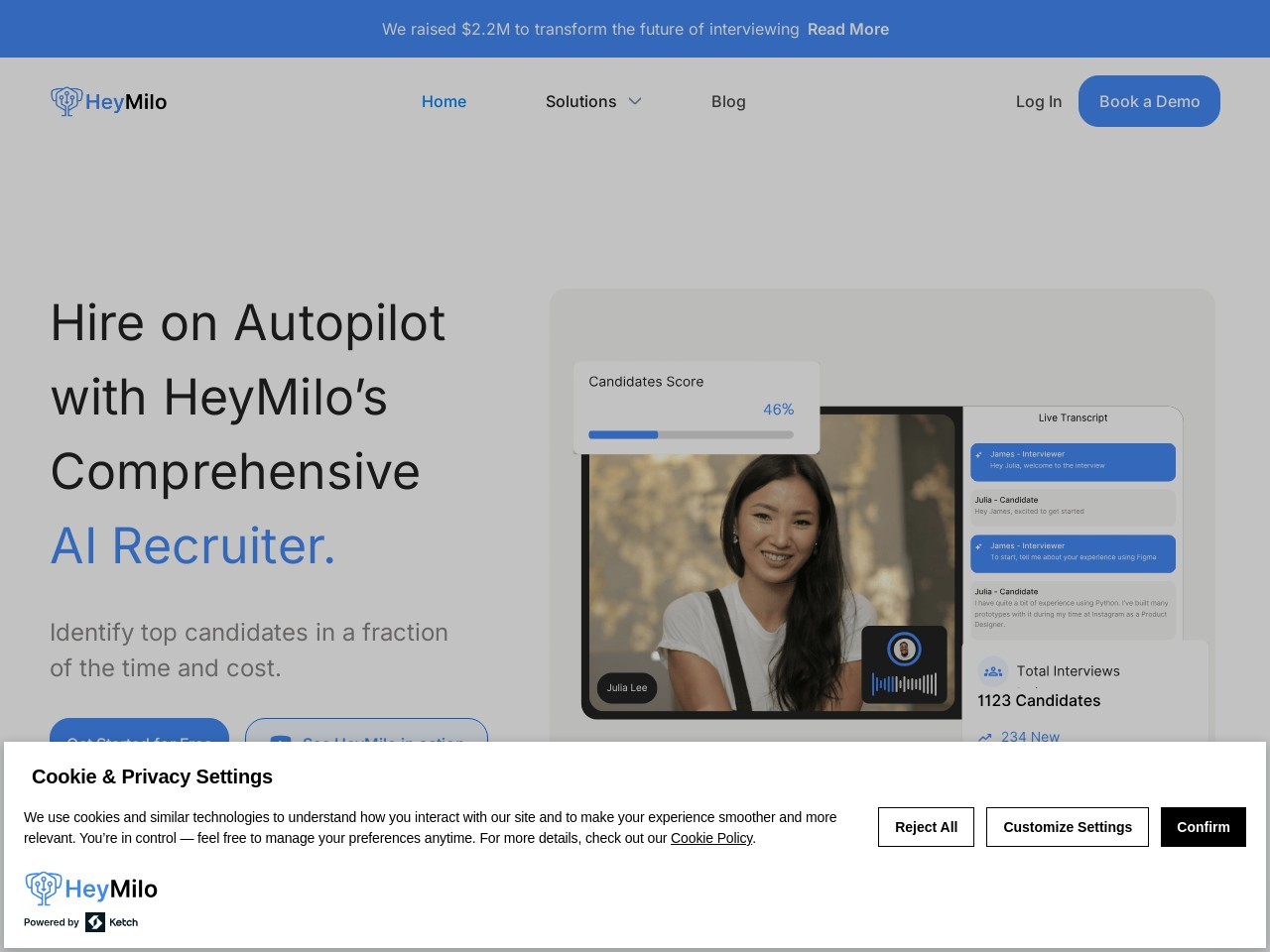This screenshot has height=952, width=1270.
Task: Open the Cookie Policy link
Action: pos(711,838)
